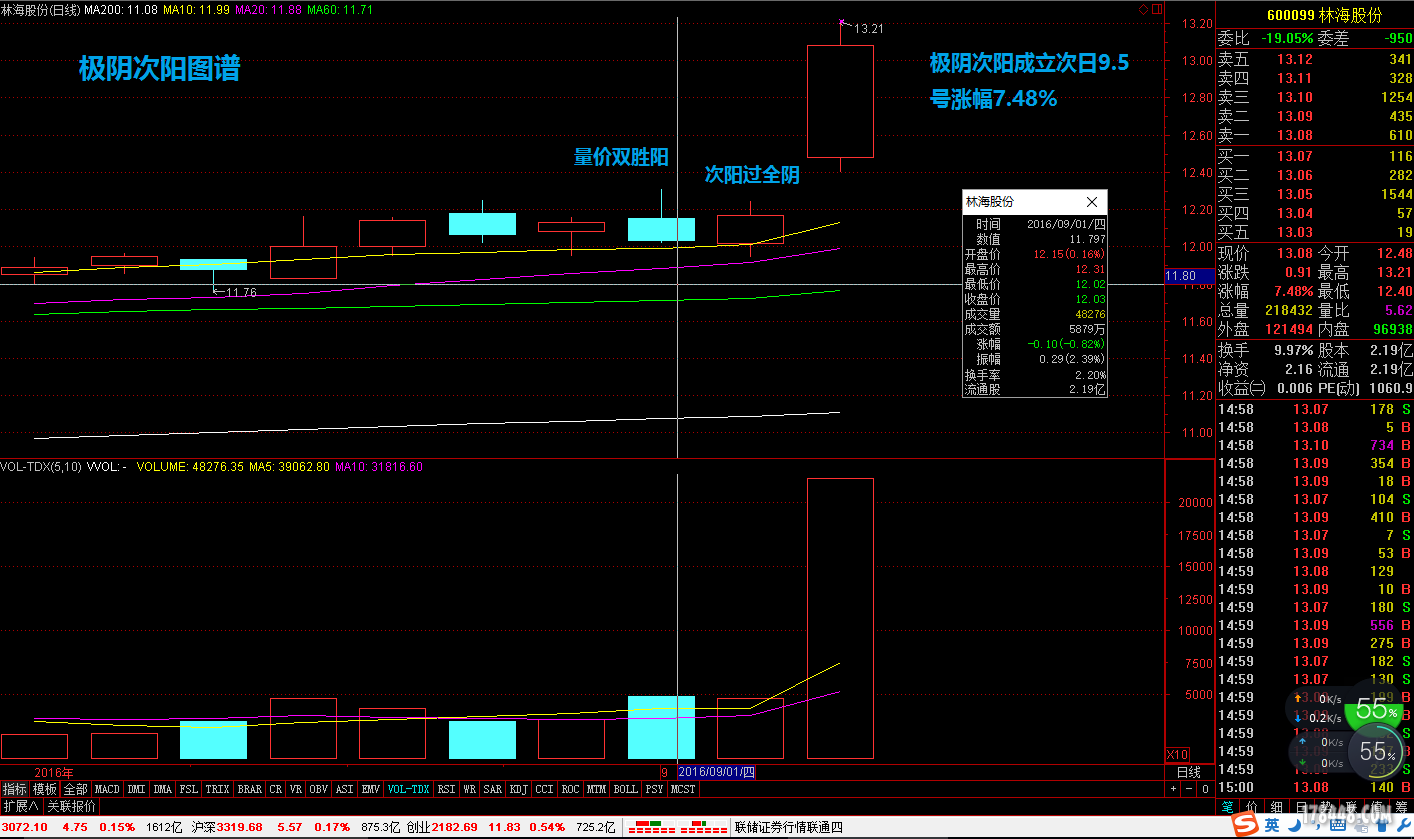Click the Sogou S logo icon
This screenshot has height=839, width=1414.
pos(1246,825)
